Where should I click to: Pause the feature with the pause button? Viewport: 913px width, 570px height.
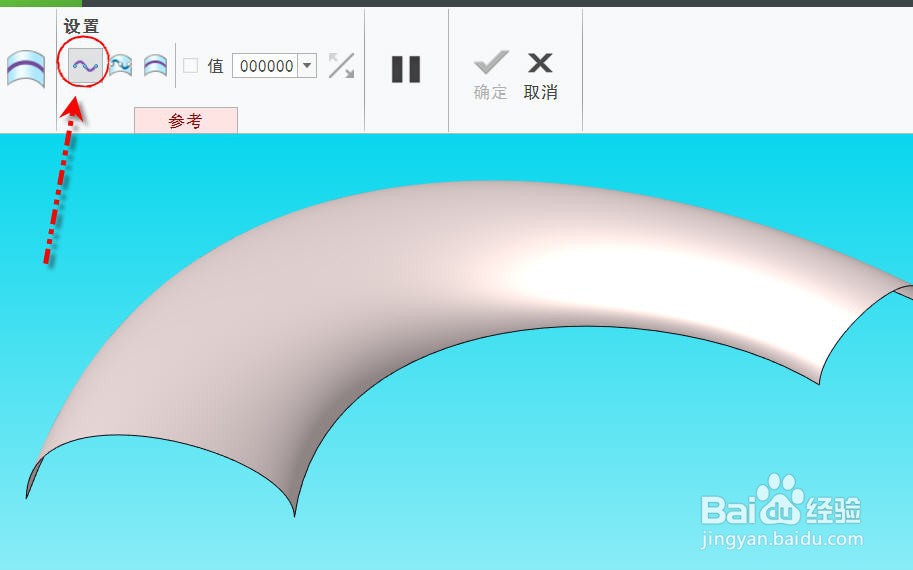click(406, 69)
